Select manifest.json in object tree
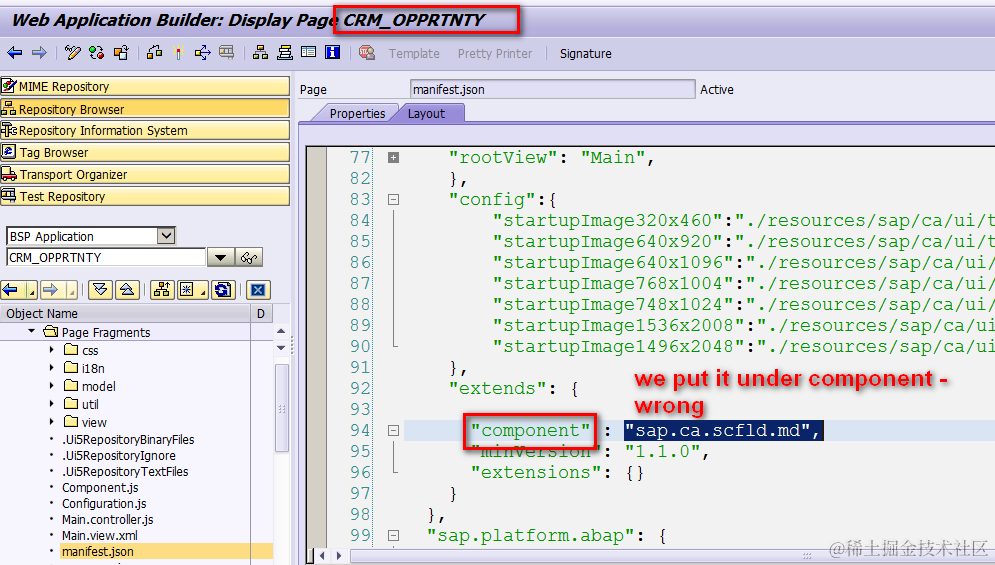This screenshot has width=995, height=565. point(98,551)
